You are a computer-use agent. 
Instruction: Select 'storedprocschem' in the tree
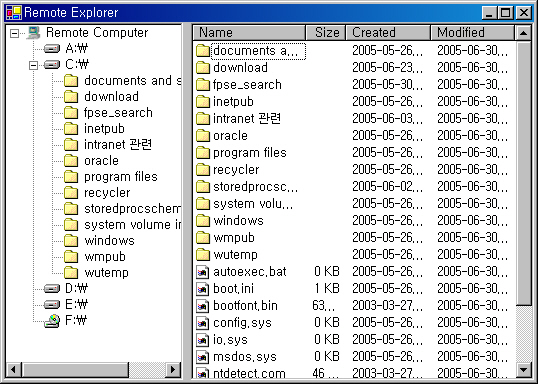point(132,209)
